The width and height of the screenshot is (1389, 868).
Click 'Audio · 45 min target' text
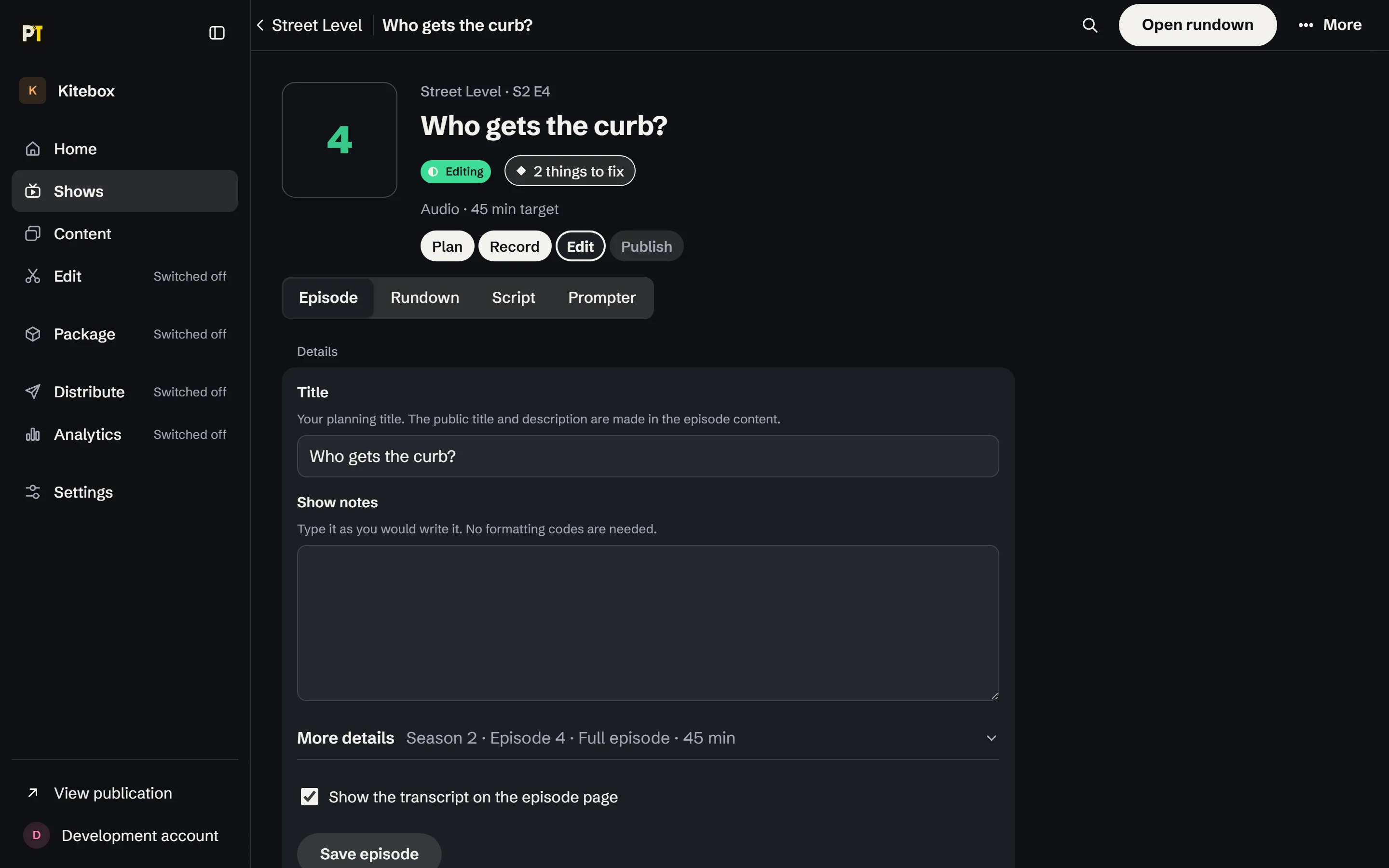coord(490,209)
